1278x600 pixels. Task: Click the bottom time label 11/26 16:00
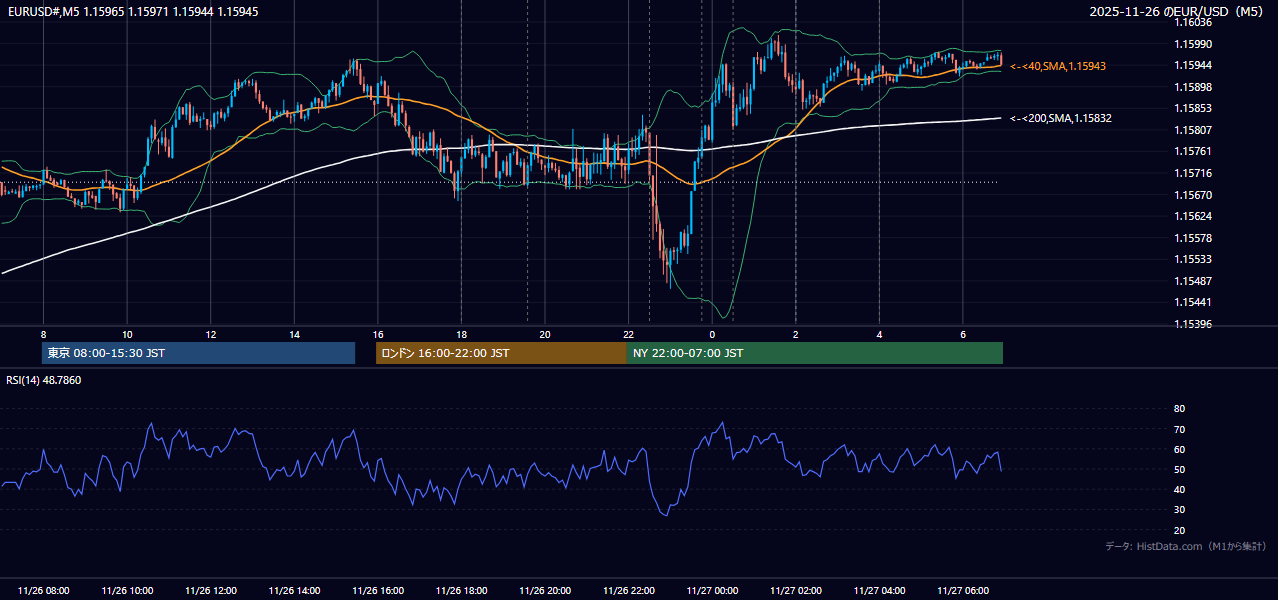coord(378,591)
